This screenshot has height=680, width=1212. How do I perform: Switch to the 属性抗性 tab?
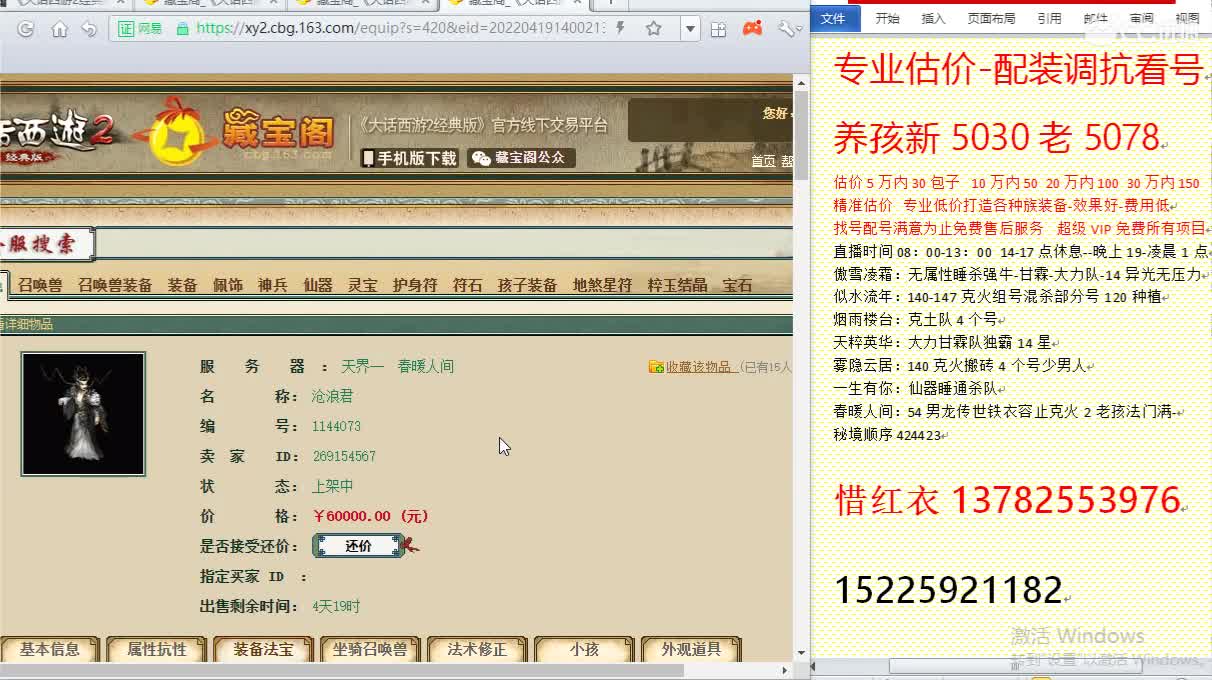click(157, 649)
